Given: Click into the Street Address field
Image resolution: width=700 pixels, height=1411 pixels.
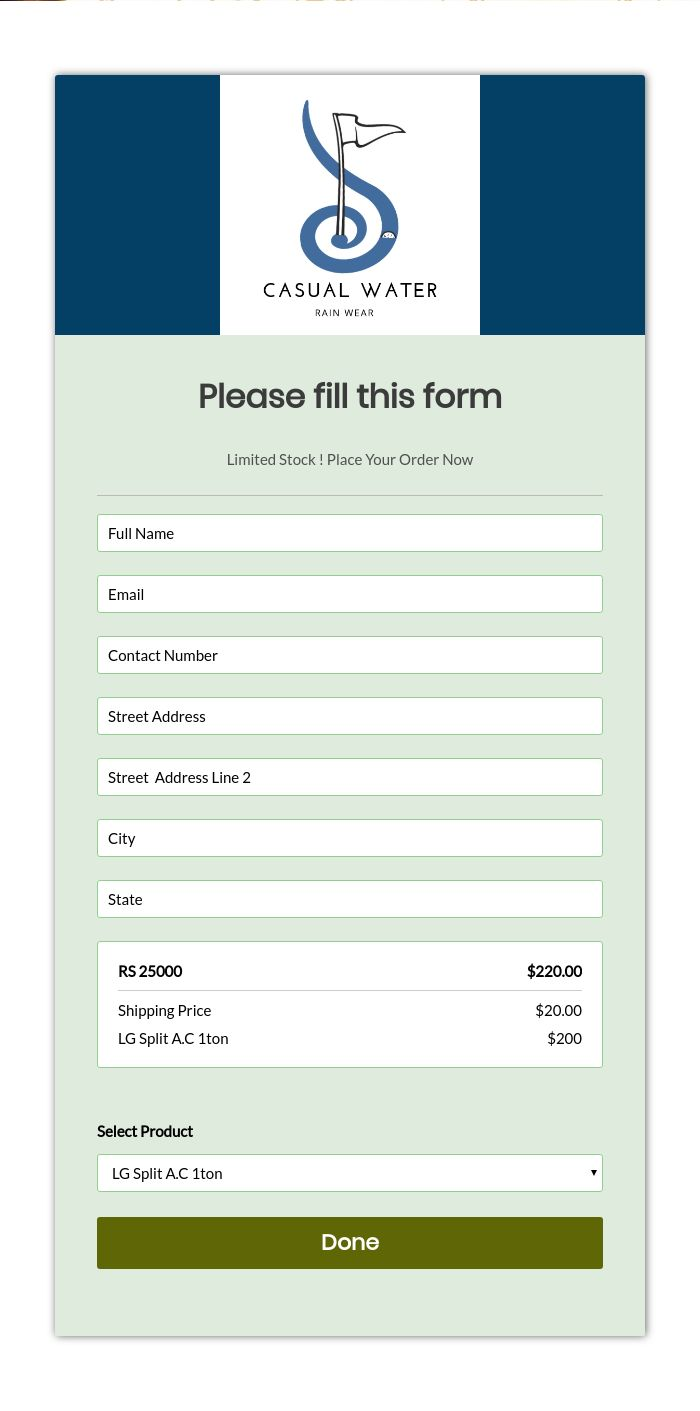Looking at the screenshot, I should tap(350, 716).
